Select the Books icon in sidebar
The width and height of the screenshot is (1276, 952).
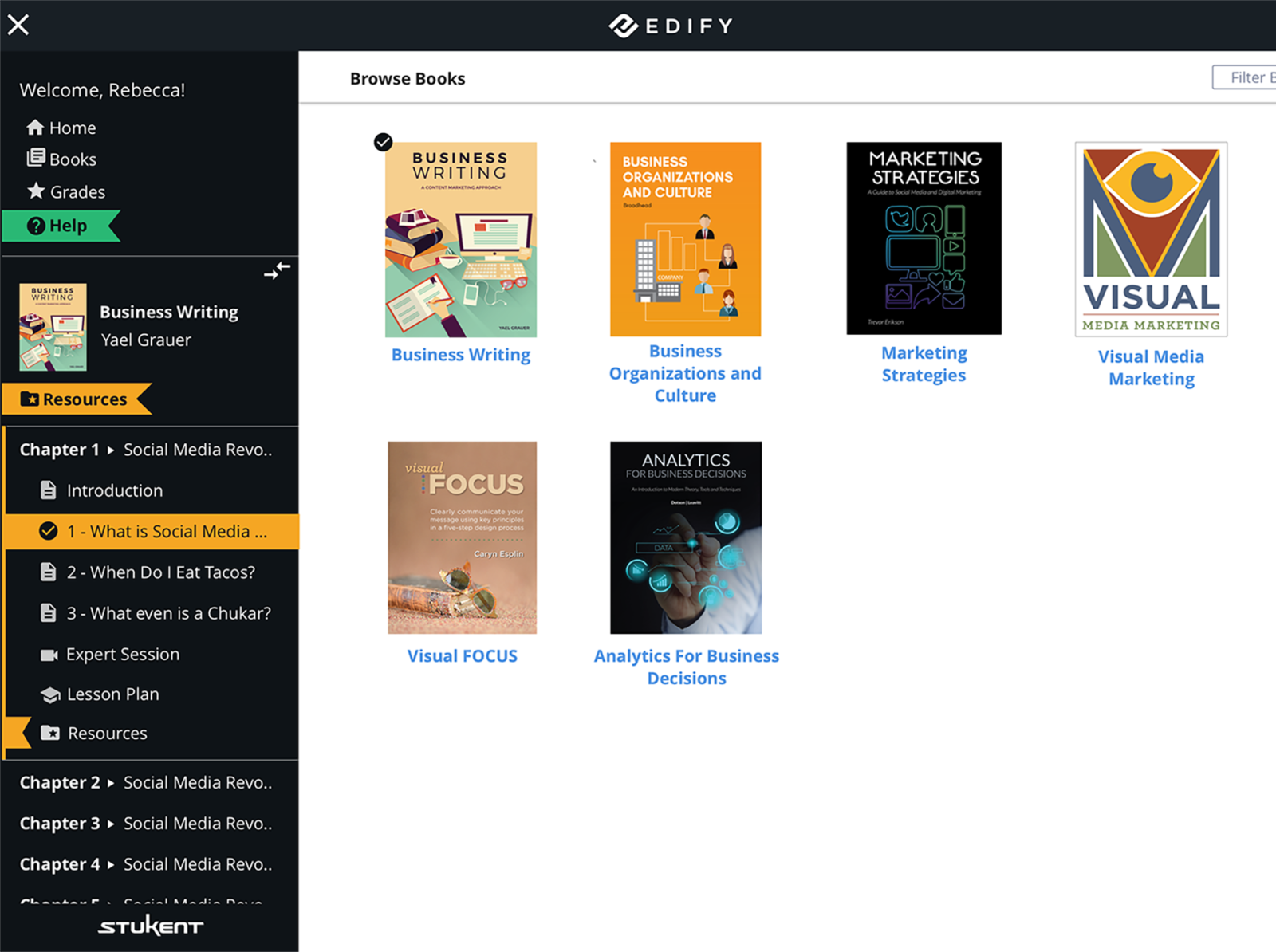pyautogui.click(x=36, y=158)
